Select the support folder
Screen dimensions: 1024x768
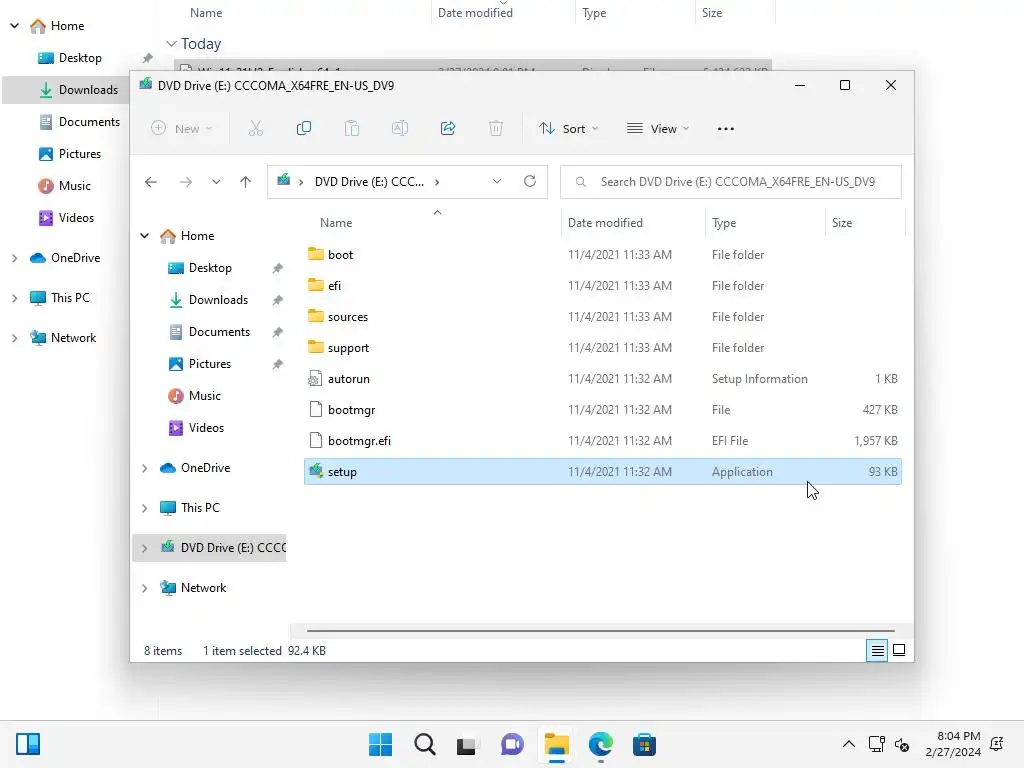pyautogui.click(x=602, y=347)
